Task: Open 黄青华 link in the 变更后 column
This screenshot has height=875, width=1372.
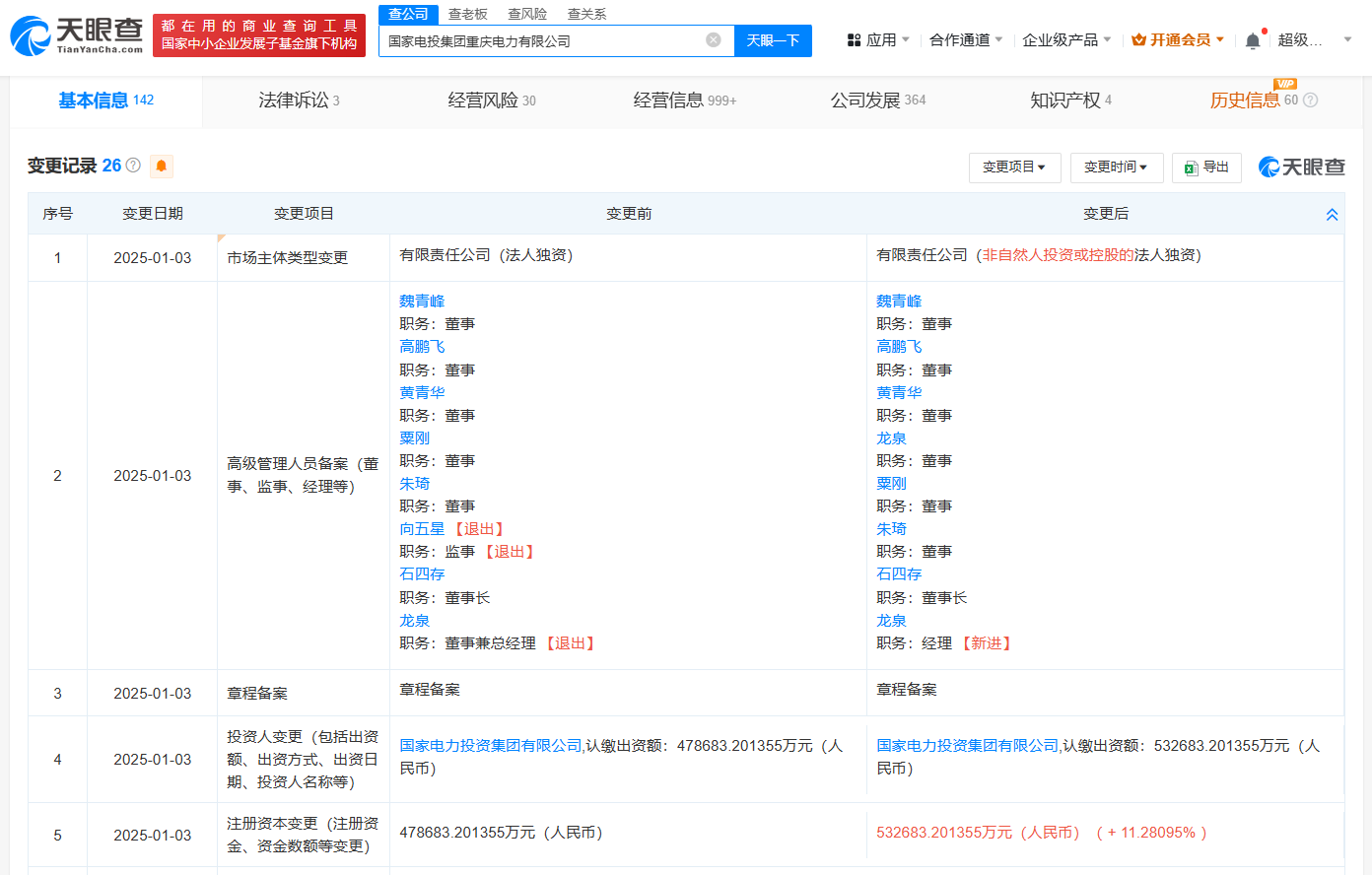Action: 899,392
